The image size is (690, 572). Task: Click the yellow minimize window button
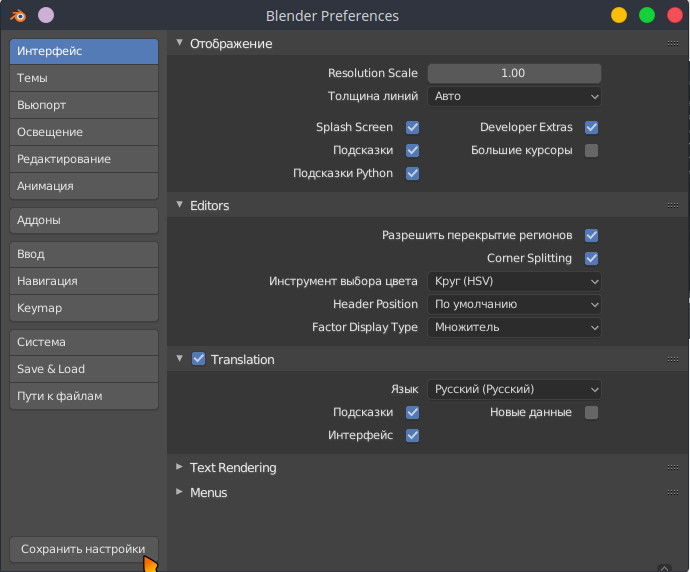click(619, 15)
